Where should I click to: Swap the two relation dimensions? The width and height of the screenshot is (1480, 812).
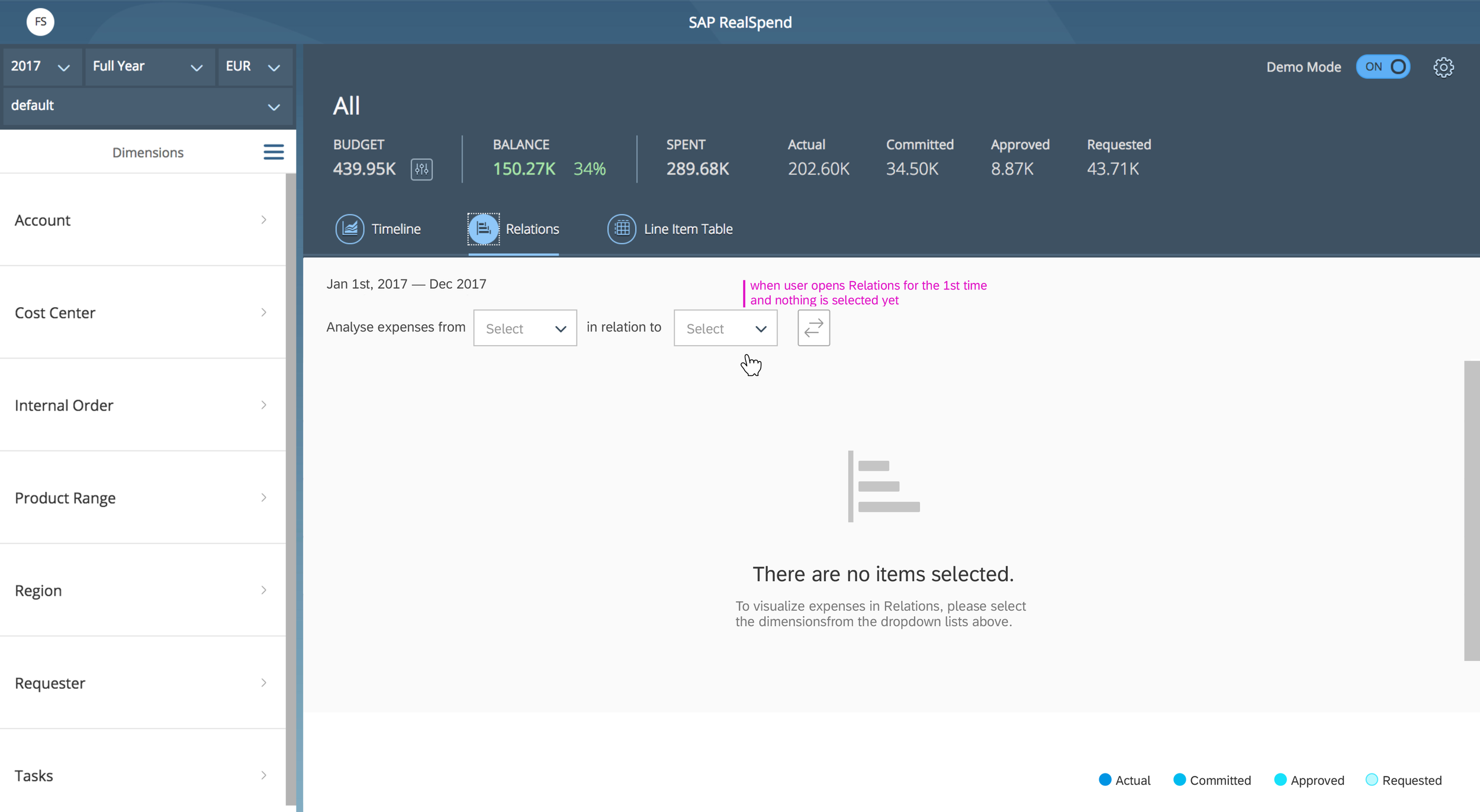[x=813, y=328]
